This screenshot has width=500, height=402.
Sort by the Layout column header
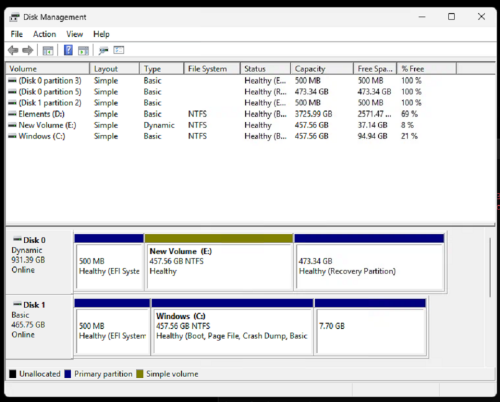pos(115,69)
